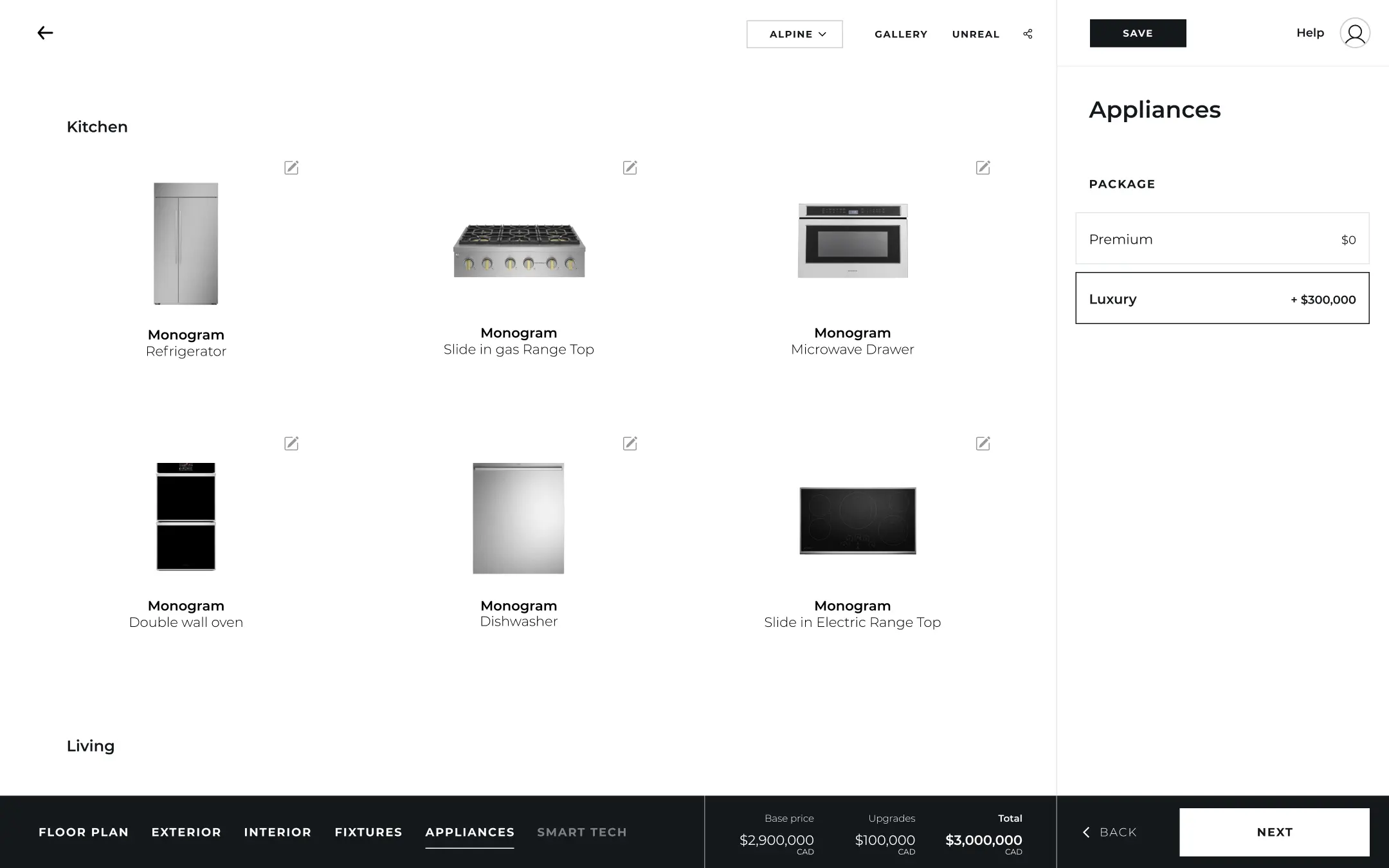Open the user account icon
This screenshot has height=868, width=1389.
click(1355, 33)
